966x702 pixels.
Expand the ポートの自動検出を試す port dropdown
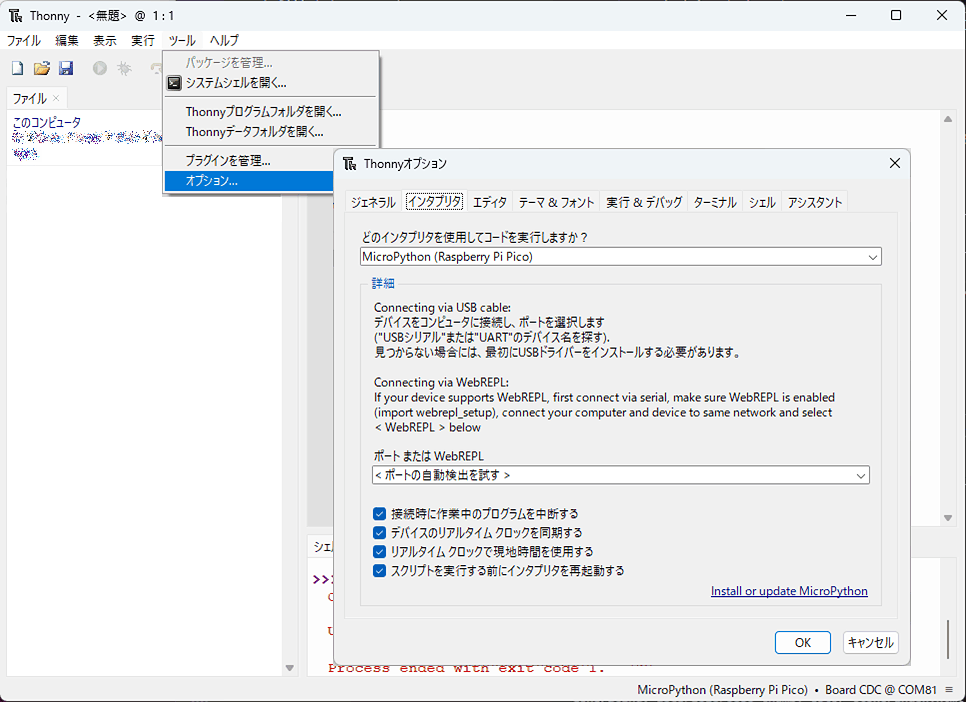621,475
